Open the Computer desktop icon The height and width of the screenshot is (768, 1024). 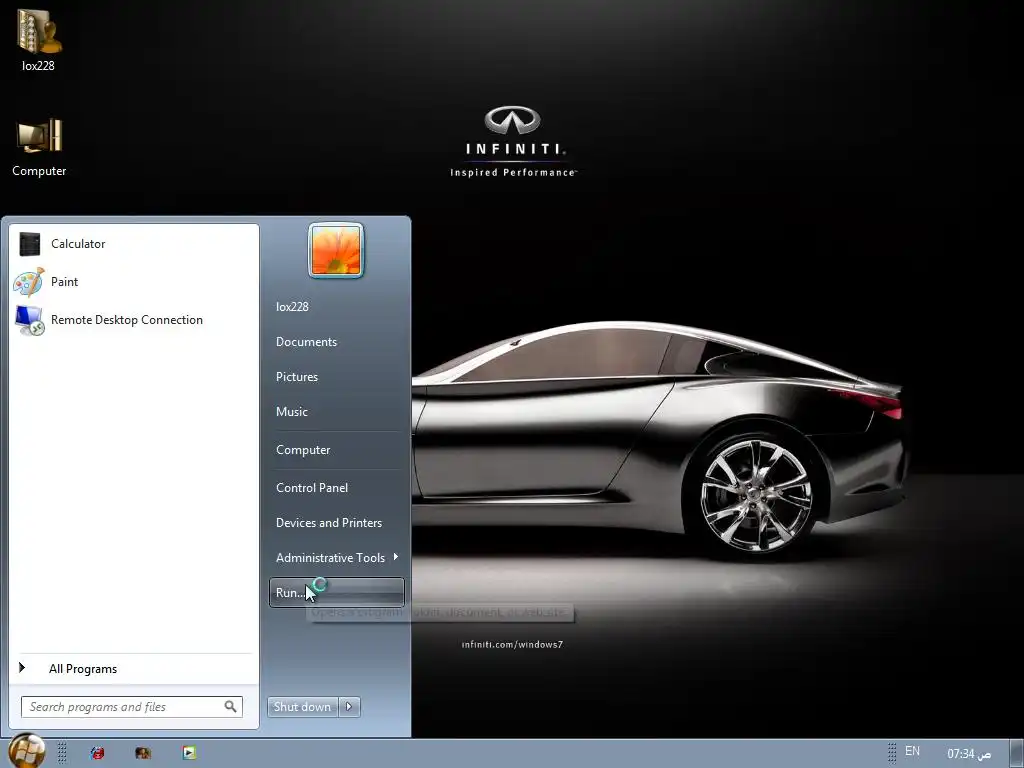click(39, 147)
